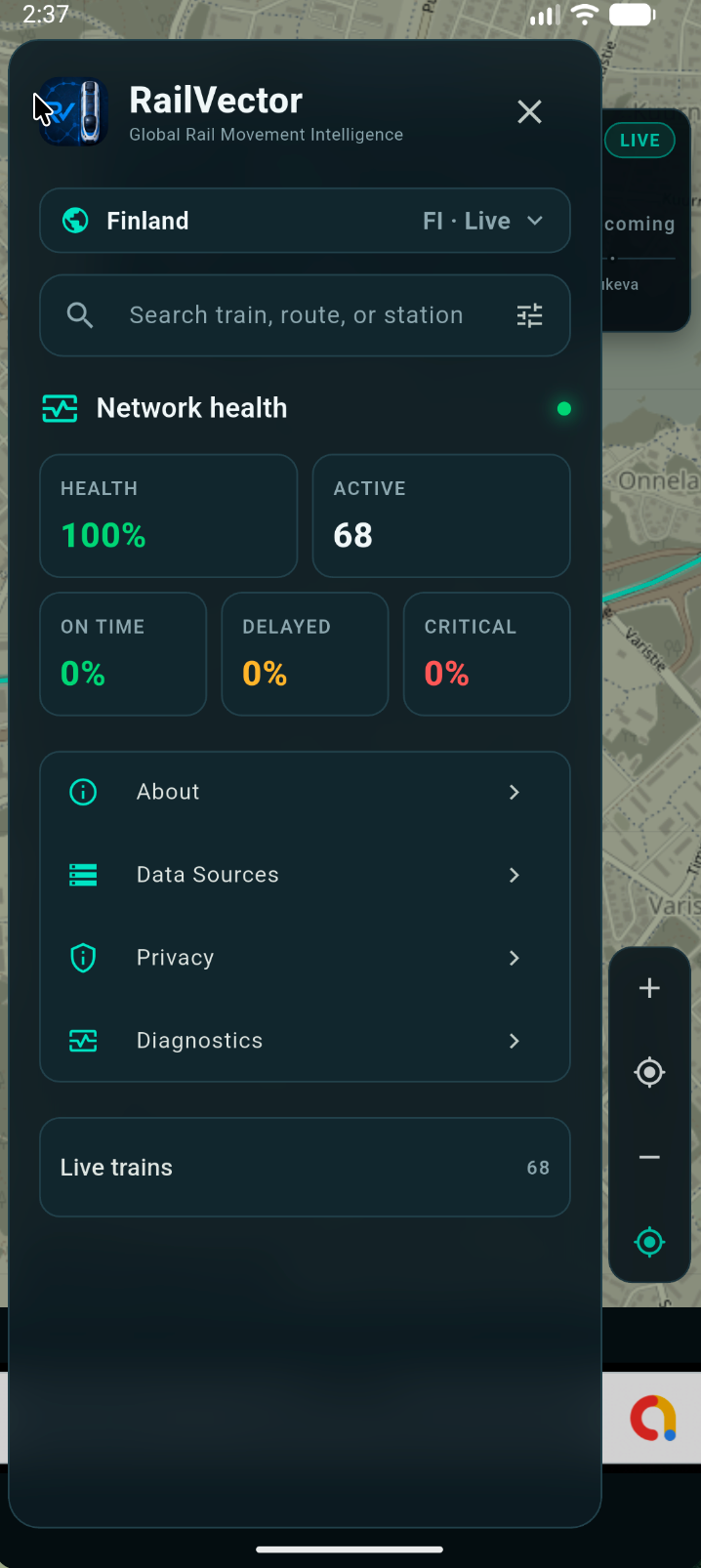Click the RailVector app logo
The height and width of the screenshot is (1568, 701).
point(72,112)
